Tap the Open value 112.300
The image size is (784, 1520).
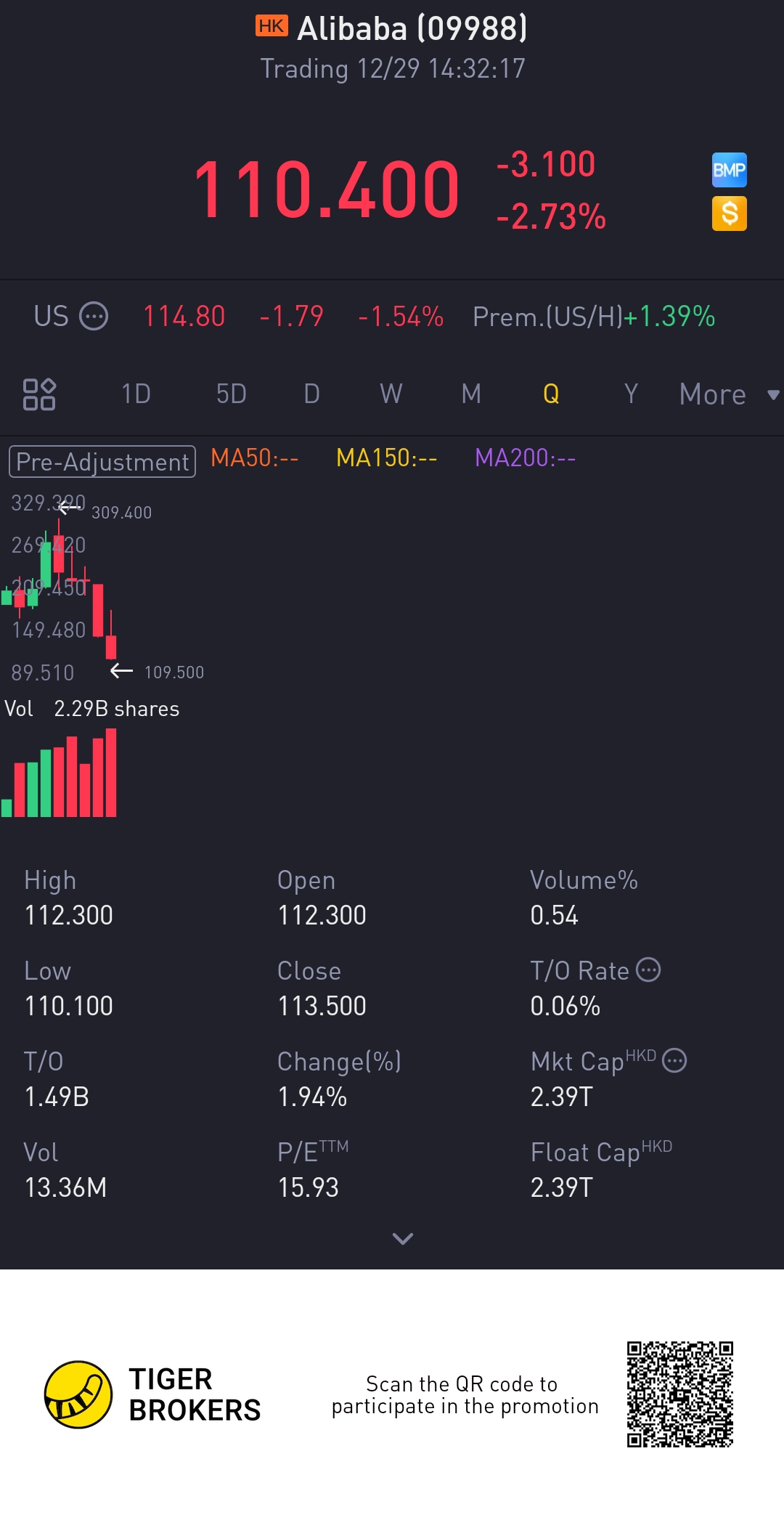pyautogui.click(x=322, y=915)
